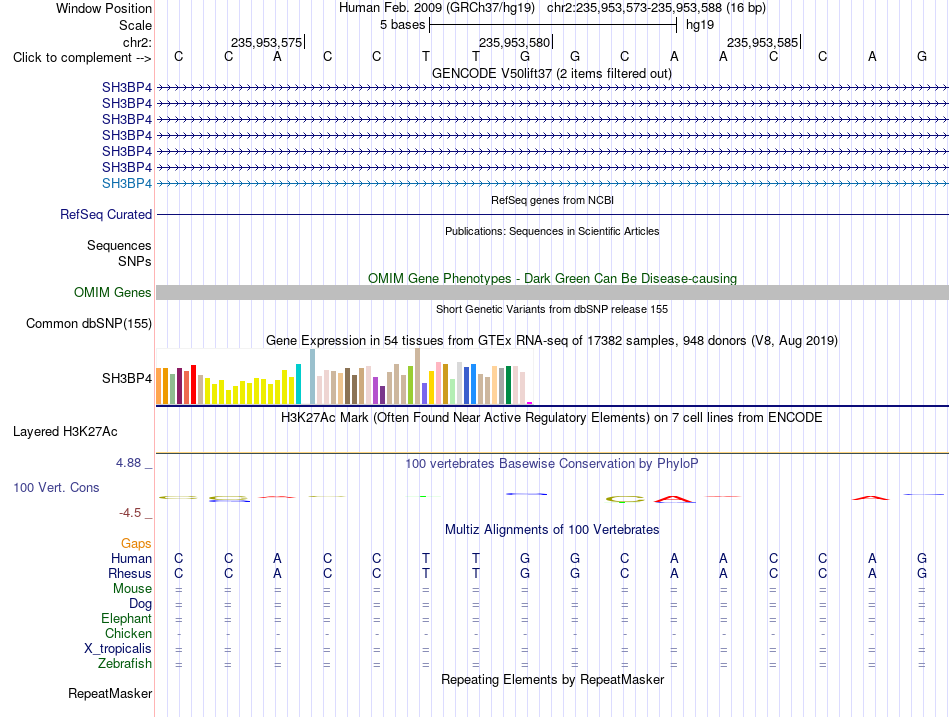Click the 'Chicken' alignment row label
950x717 pixels.
click(128, 633)
